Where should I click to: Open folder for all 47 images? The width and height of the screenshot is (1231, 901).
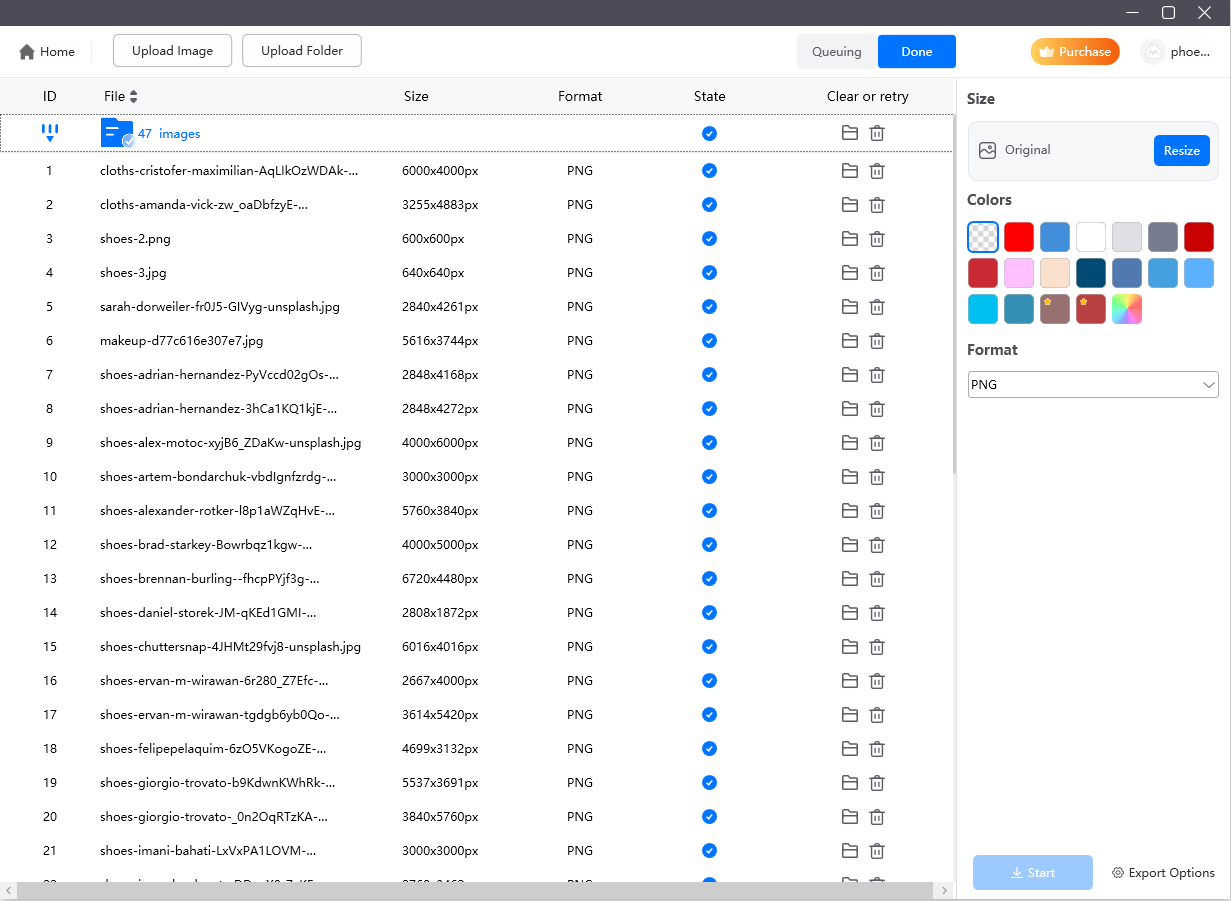coord(850,133)
